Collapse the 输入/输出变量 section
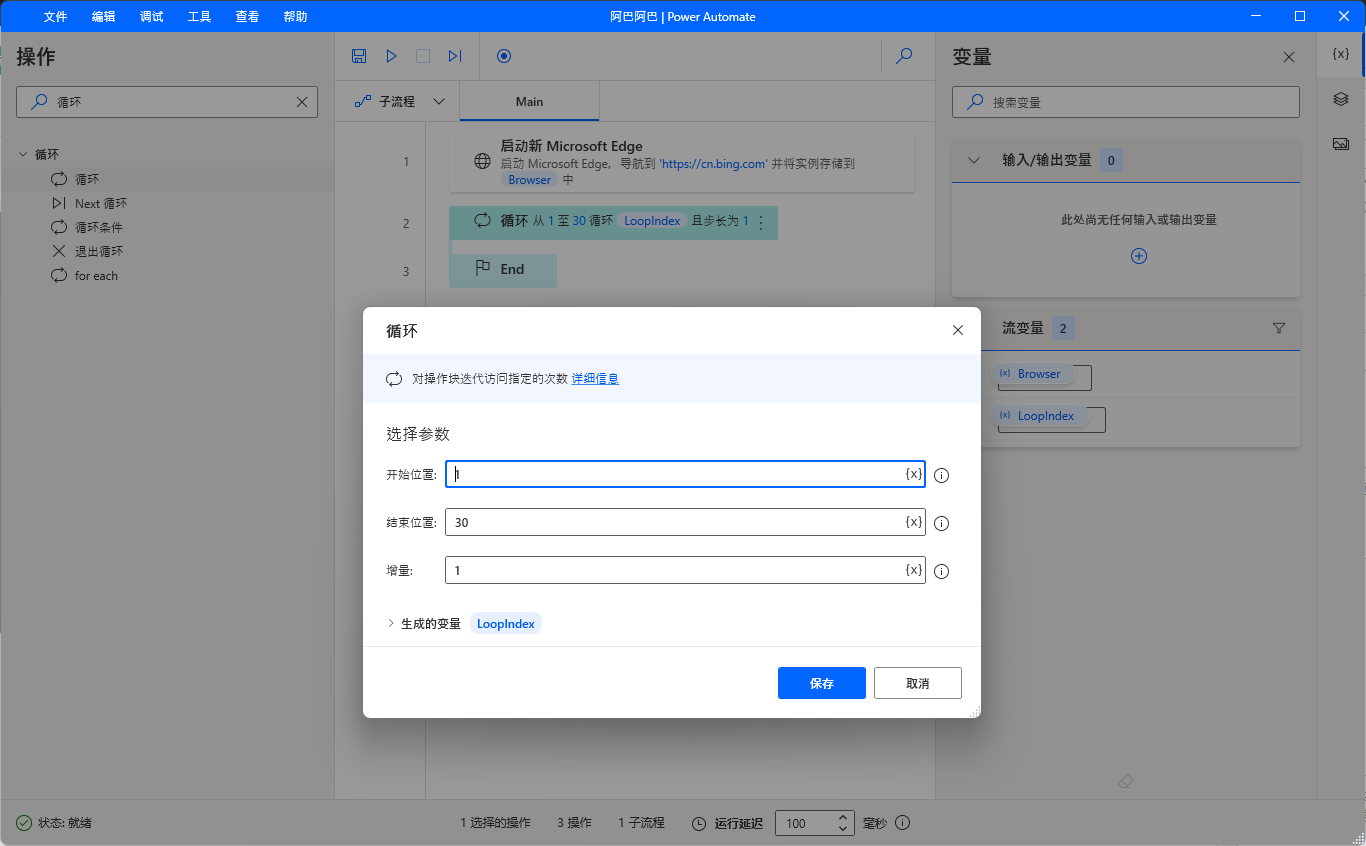 pyautogui.click(x=975, y=160)
